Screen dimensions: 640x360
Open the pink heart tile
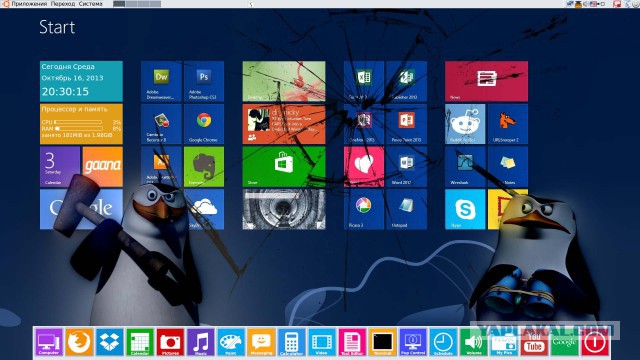point(364,167)
